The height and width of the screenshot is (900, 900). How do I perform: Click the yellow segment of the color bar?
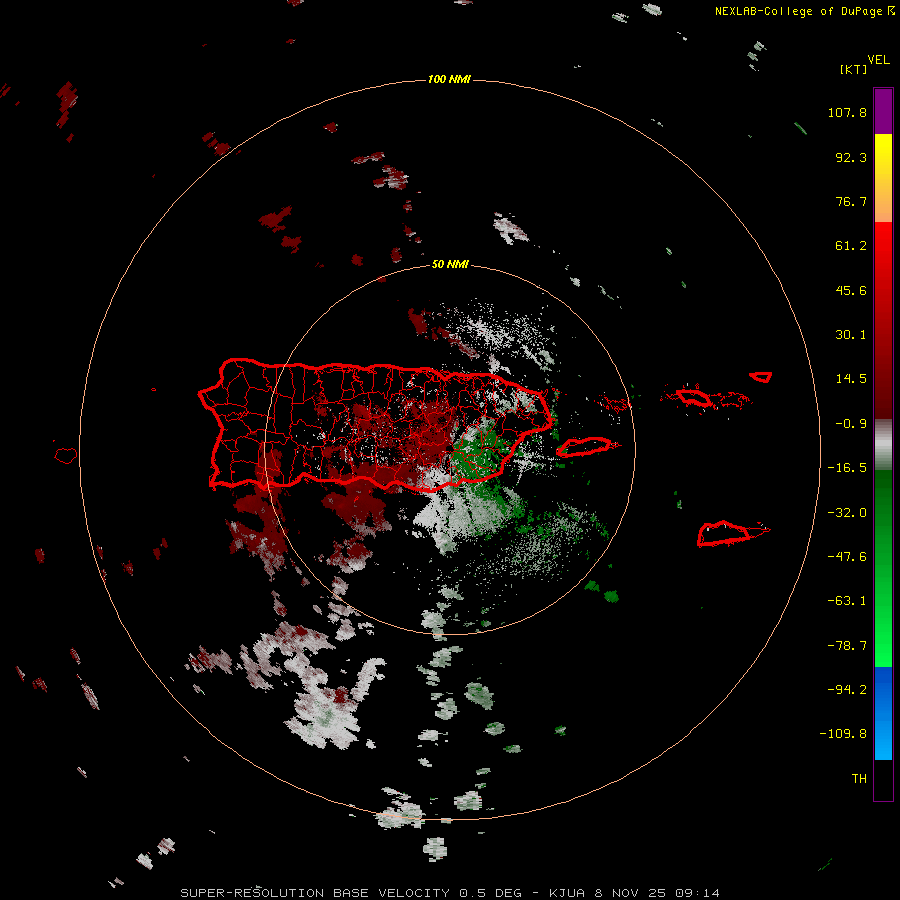click(883, 178)
